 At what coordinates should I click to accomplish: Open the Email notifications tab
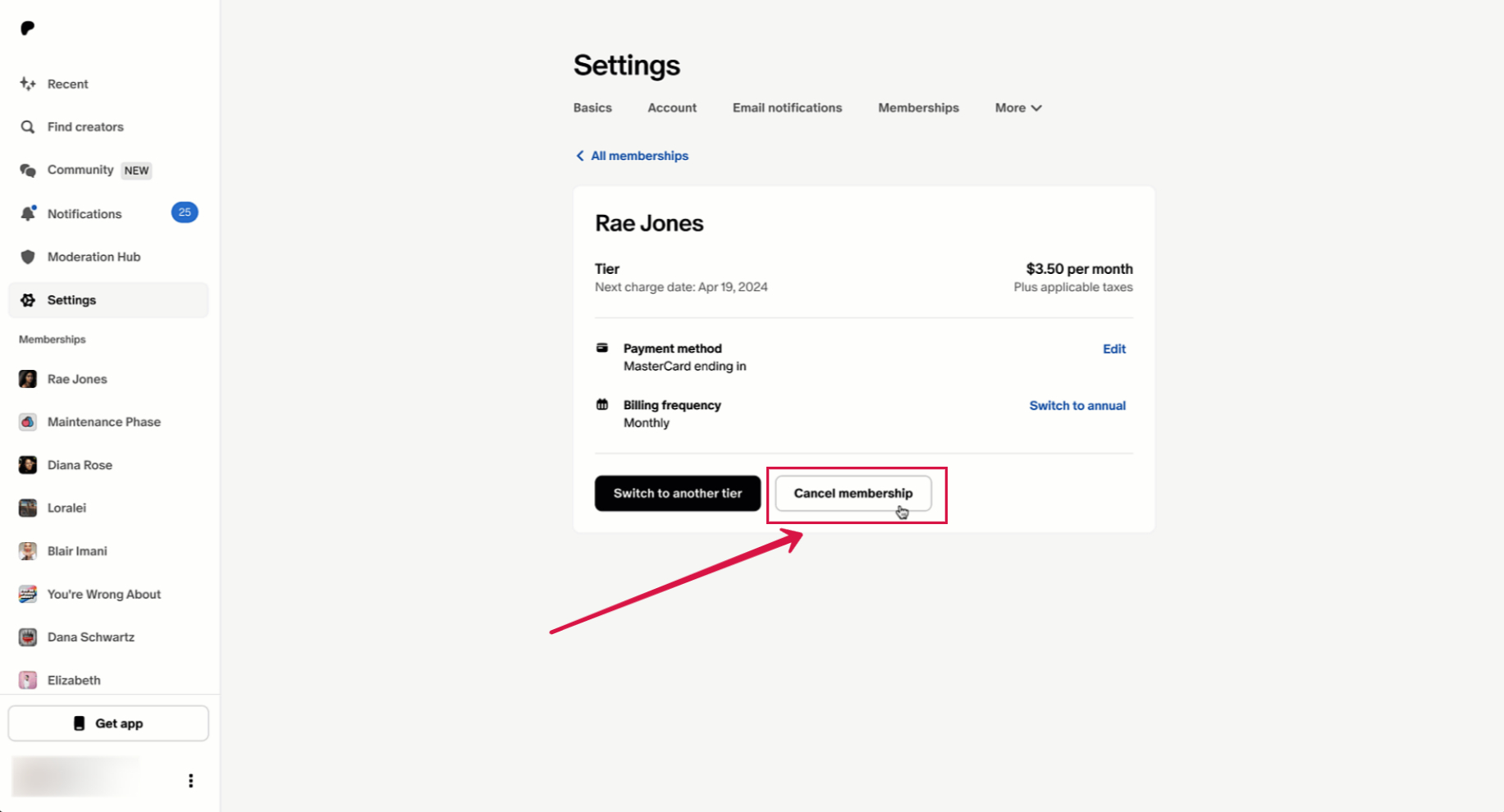coord(787,108)
